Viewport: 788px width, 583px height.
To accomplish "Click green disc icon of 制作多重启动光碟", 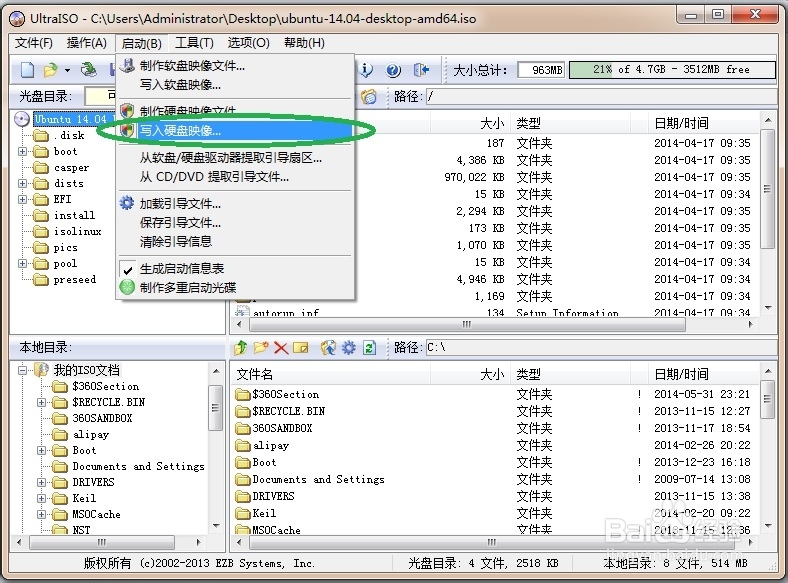I will point(127,287).
